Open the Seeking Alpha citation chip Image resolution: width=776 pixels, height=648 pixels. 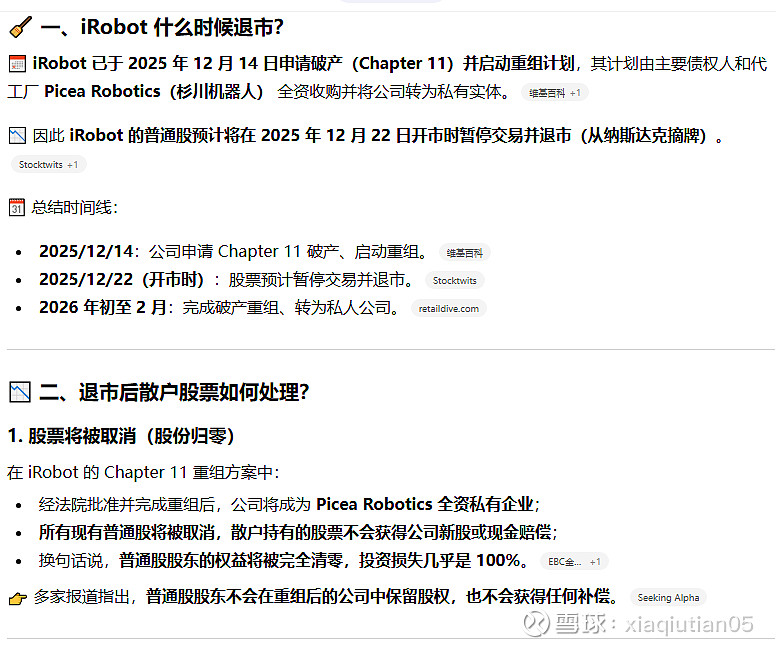(x=668, y=598)
